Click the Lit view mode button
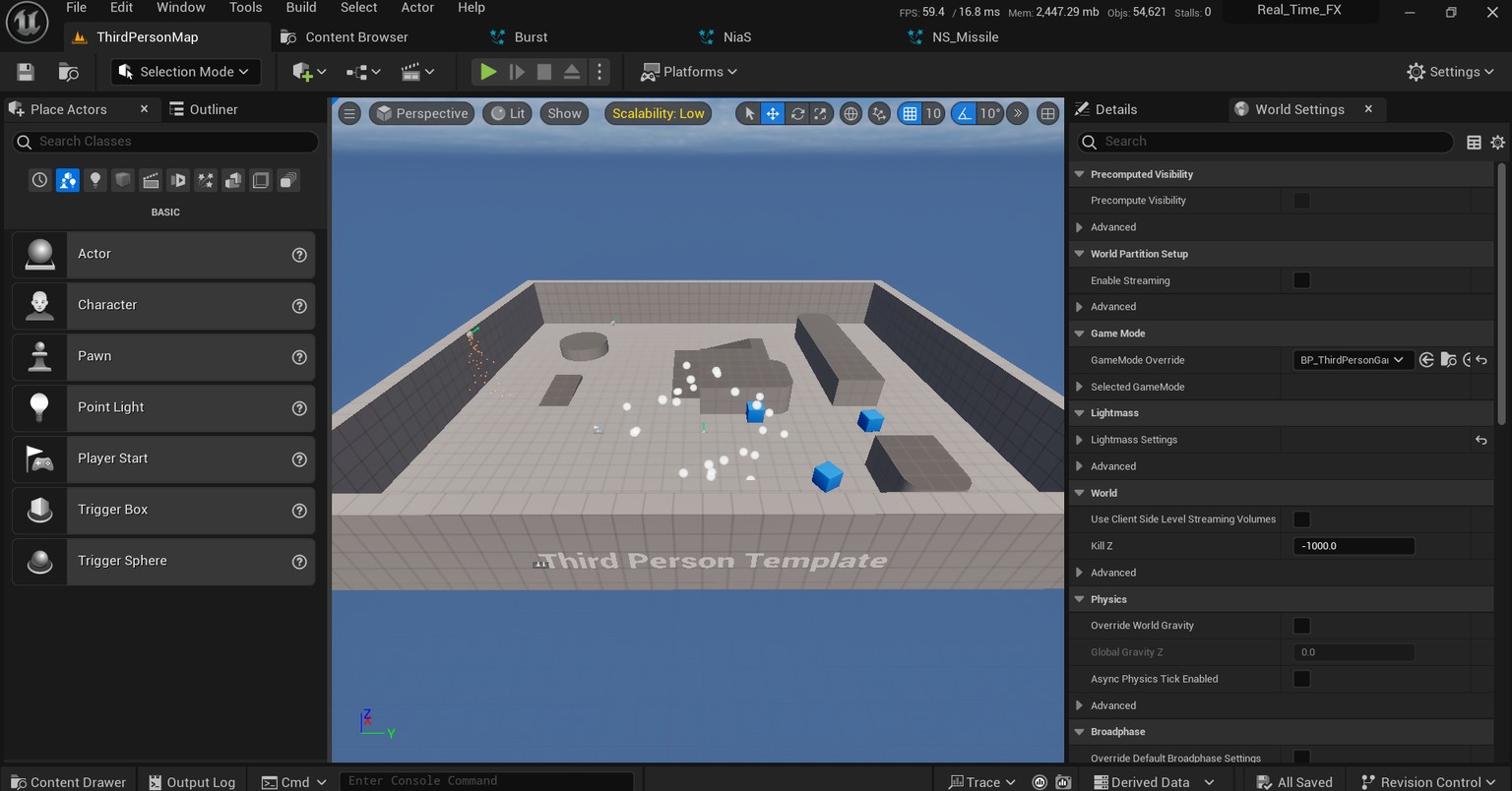 click(x=508, y=113)
